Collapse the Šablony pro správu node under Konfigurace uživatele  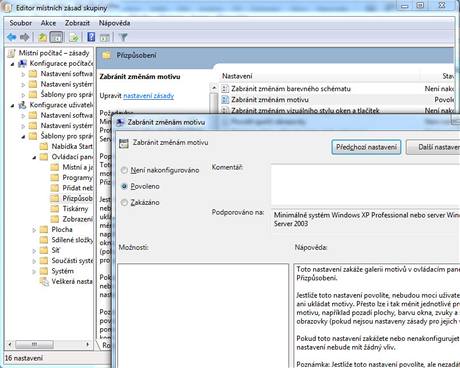tap(23, 136)
